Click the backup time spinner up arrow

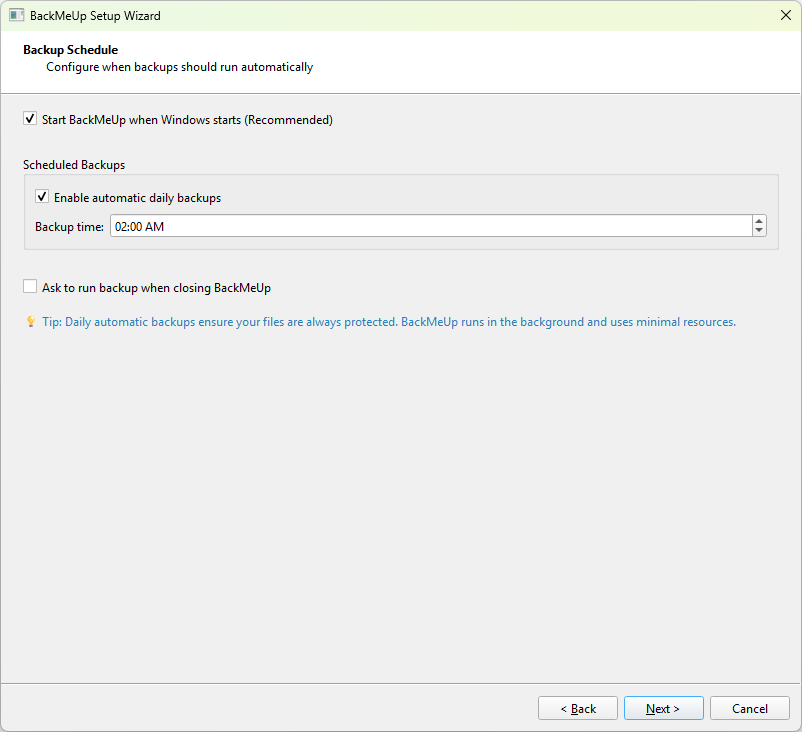[x=759, y=221]
